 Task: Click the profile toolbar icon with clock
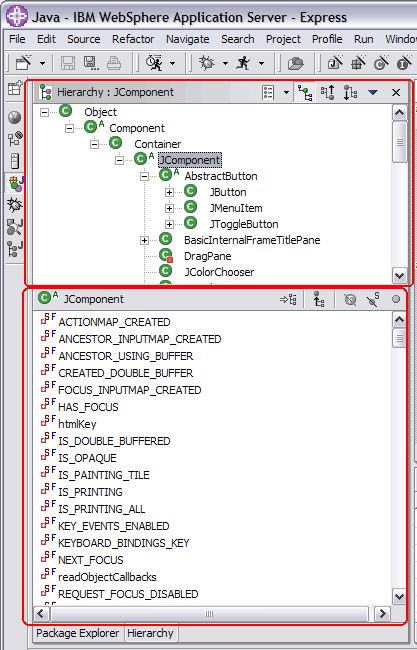tap(154, 63)
